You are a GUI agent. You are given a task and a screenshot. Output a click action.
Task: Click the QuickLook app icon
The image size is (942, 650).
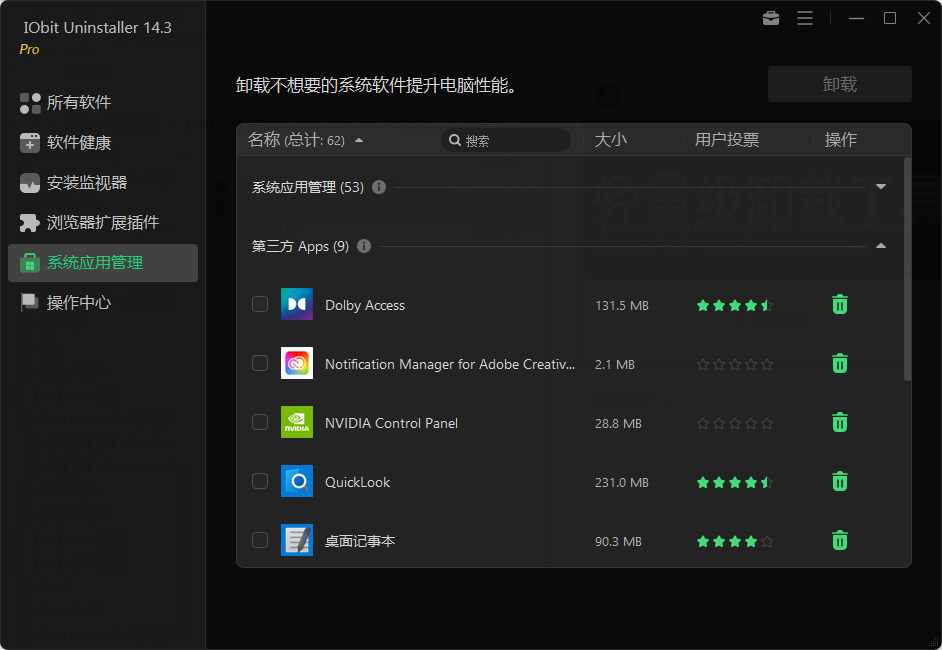[297, 481]
